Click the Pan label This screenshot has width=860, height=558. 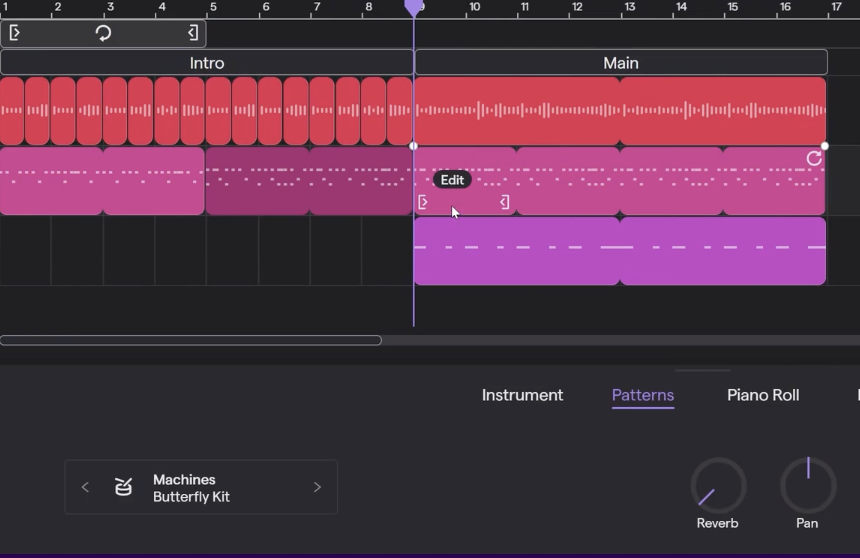click(x=807, y=523)
